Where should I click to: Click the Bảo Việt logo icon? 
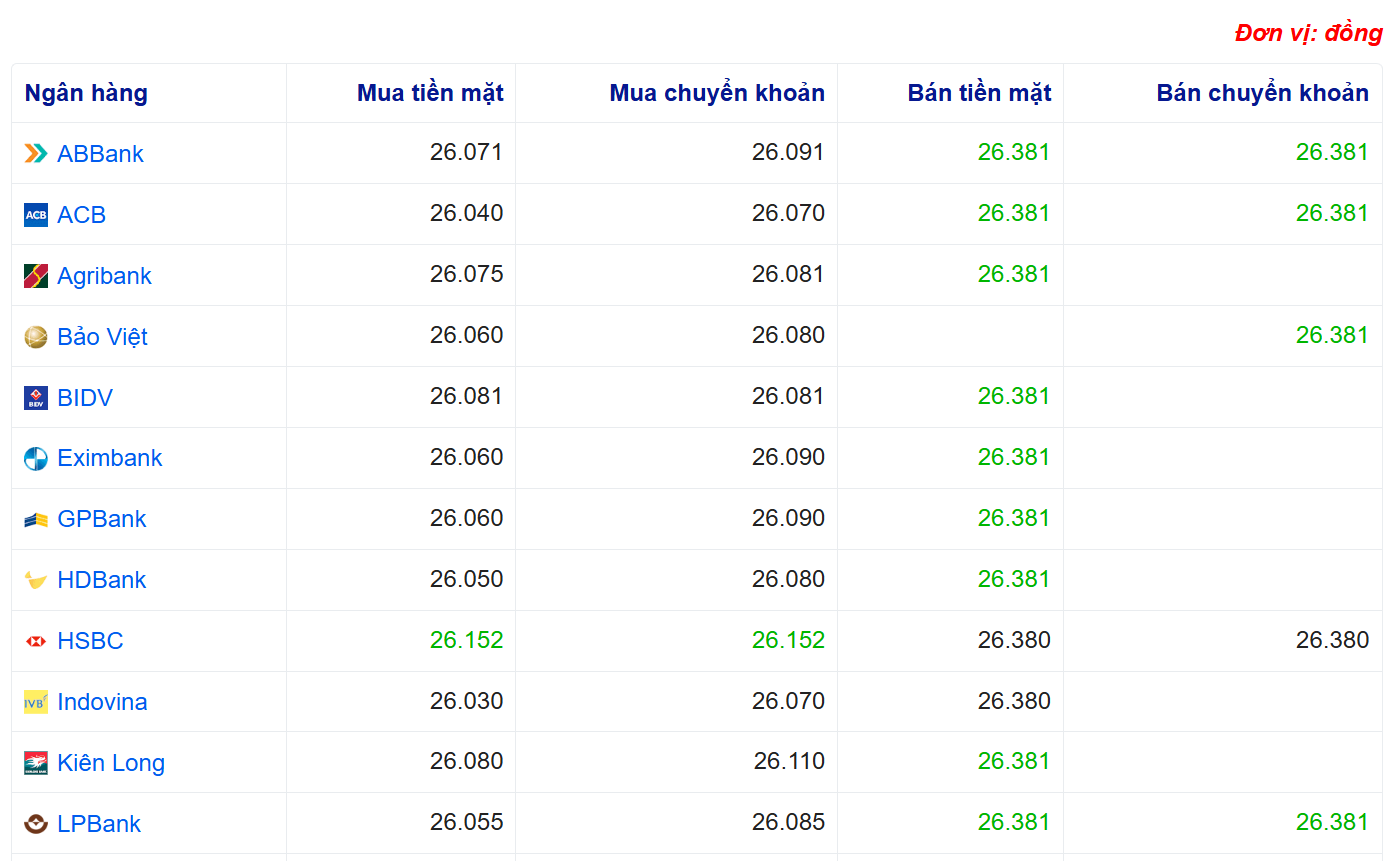pos(36,337)
